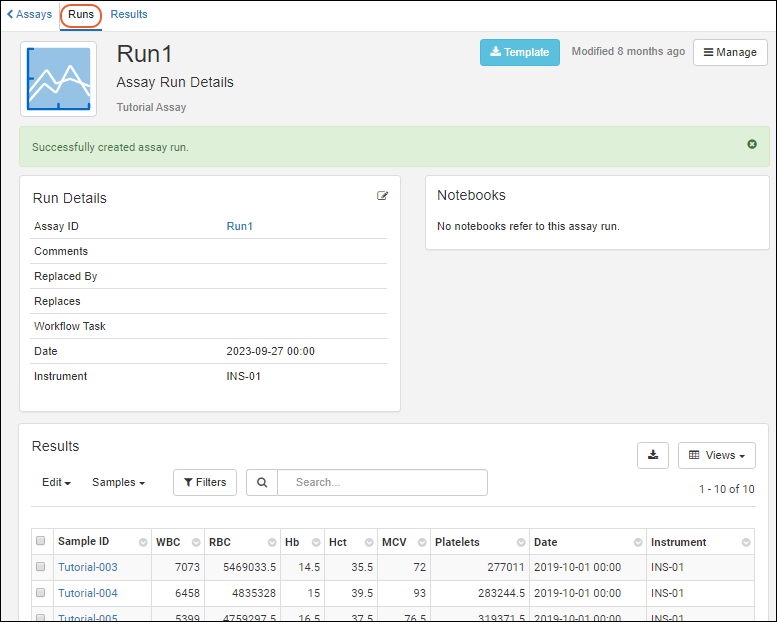Screen dimensions: 777x622
Task: Open the Date column header menu arrow
Action: click(636, 543)
